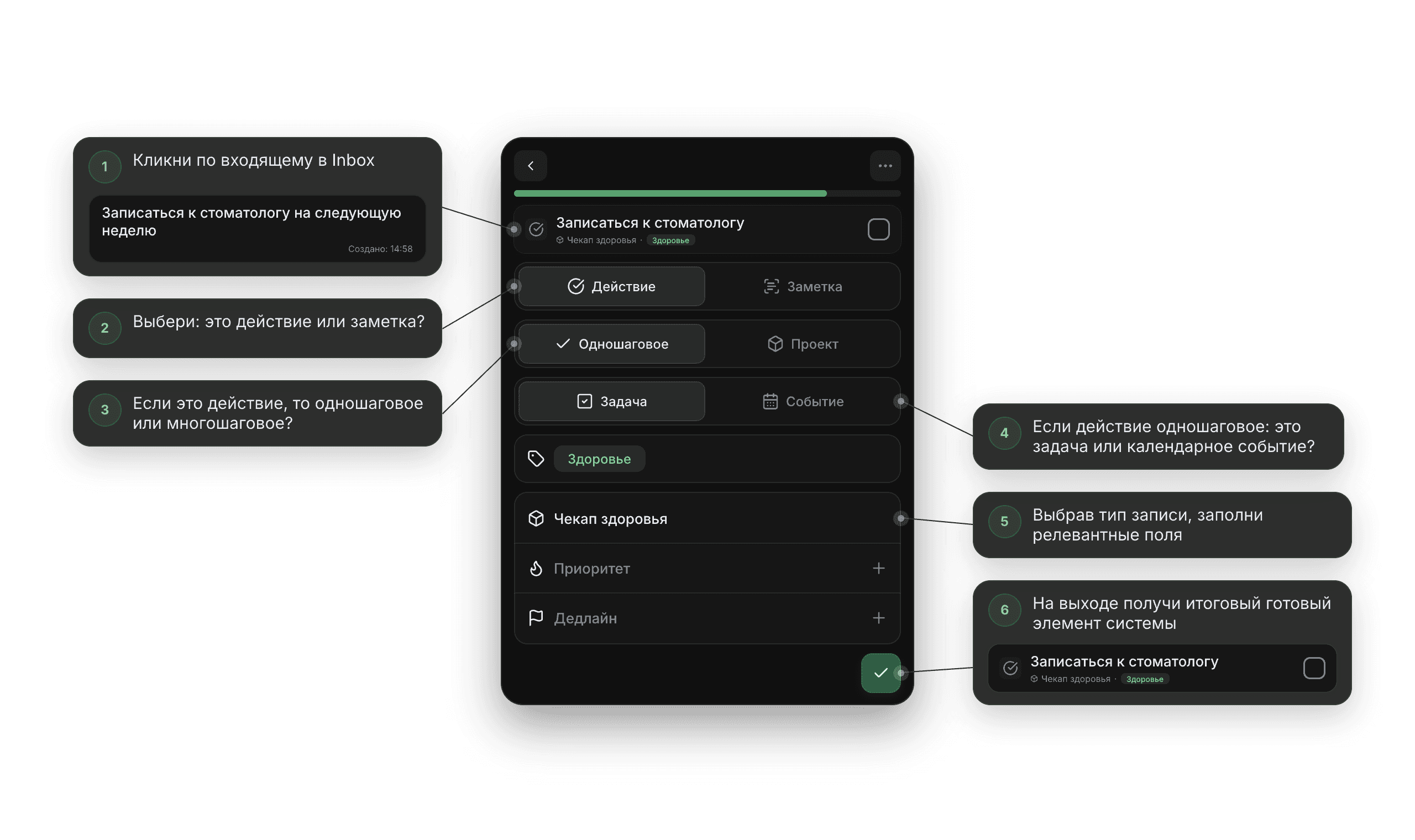Choose the Проект option
The width and height of the screenshot is (1415, 840).
pyautogui.click(x=803, y=344)
